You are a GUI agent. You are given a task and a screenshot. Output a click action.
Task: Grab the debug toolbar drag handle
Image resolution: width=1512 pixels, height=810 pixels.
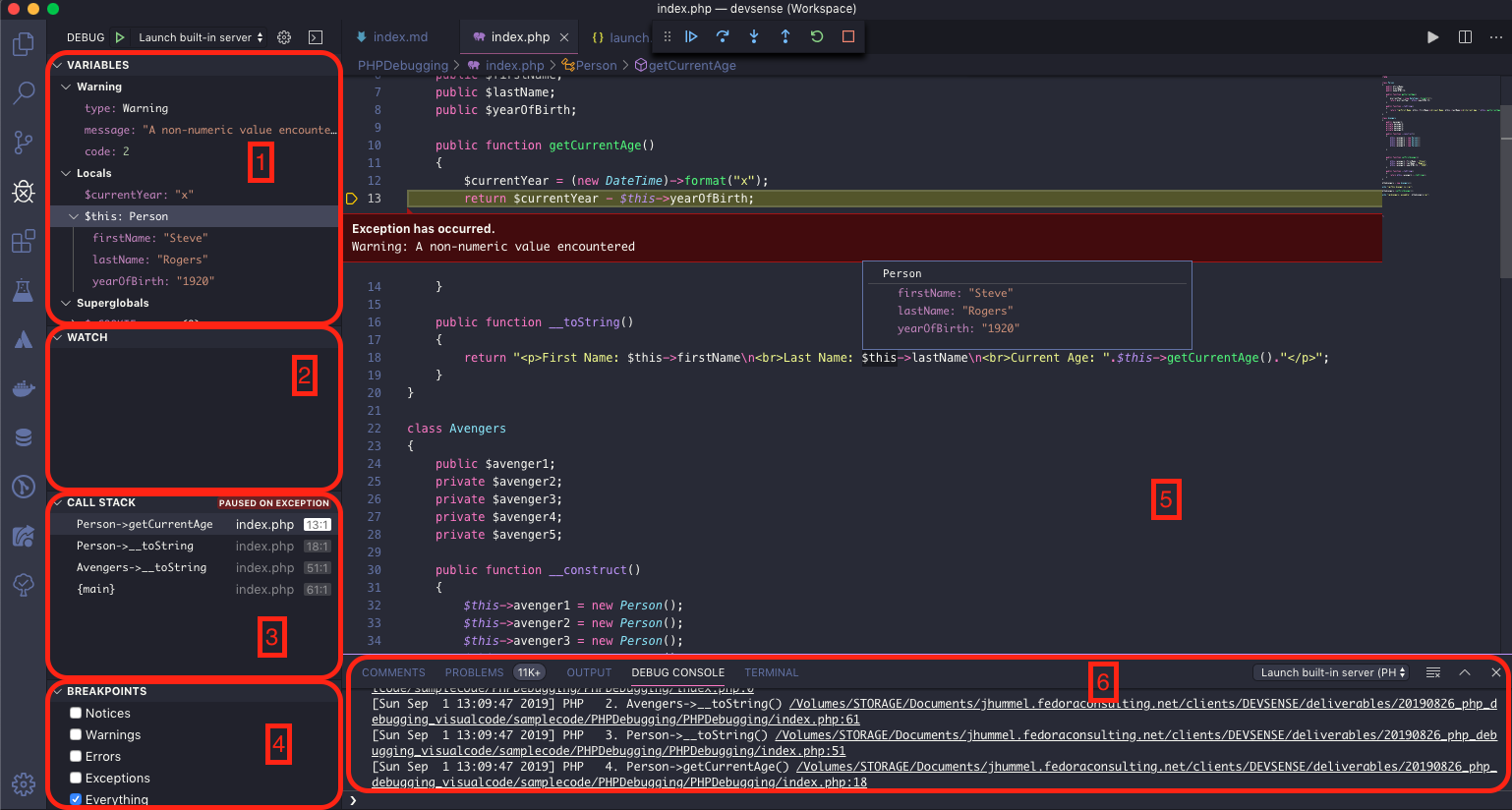668,36
